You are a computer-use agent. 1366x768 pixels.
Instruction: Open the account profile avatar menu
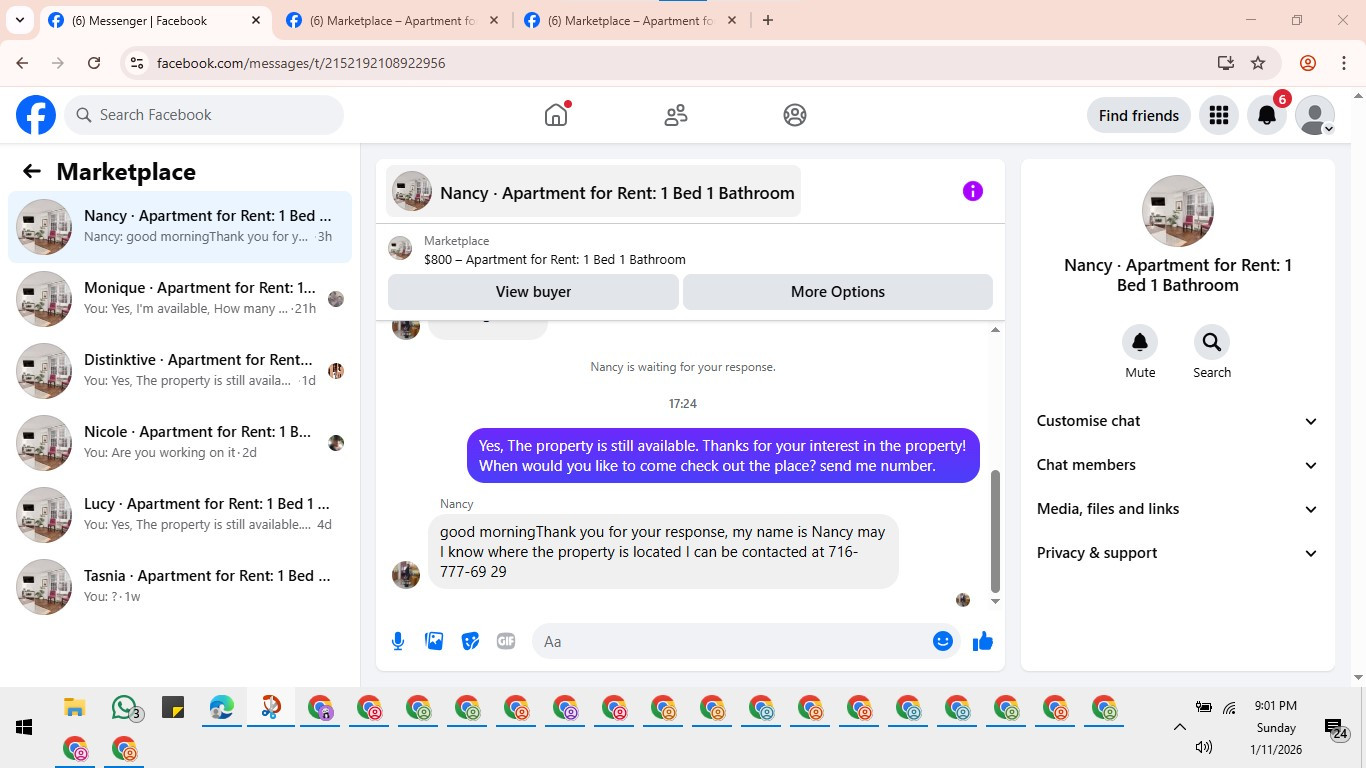(1315, 115)
